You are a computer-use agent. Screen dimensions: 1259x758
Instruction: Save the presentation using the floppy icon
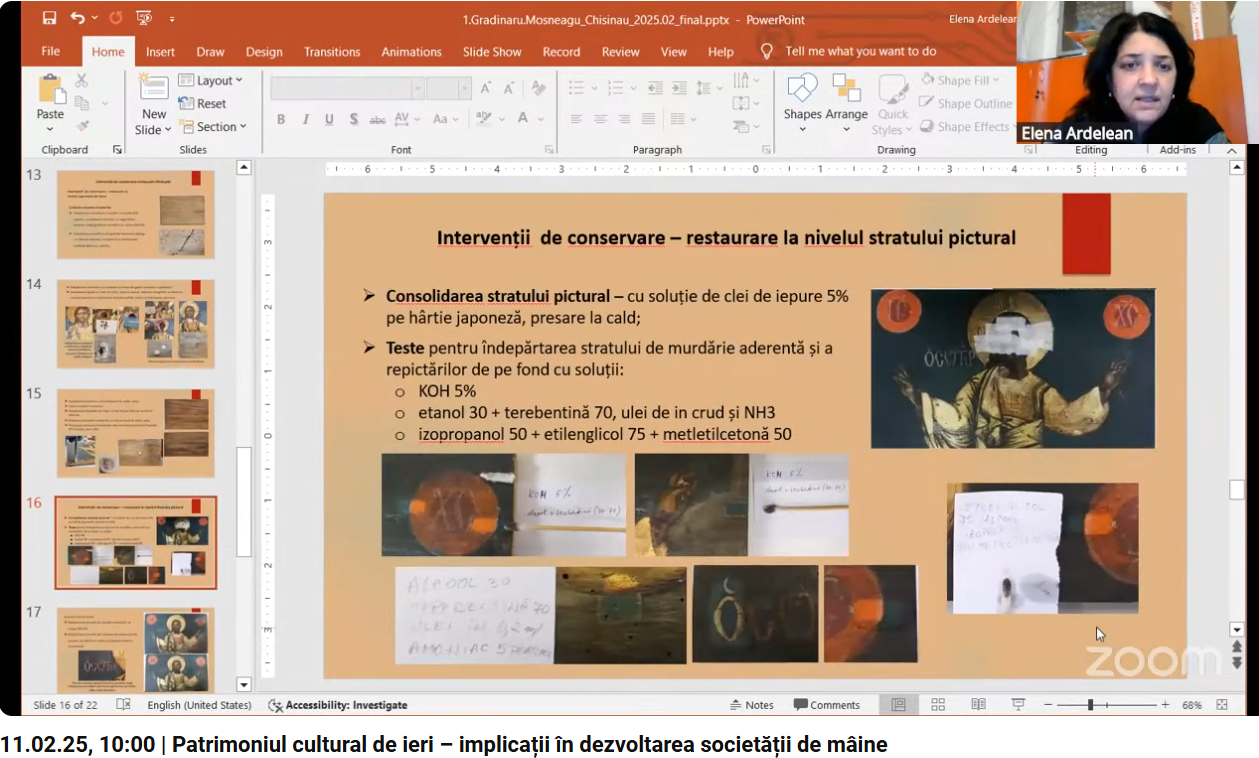pyautogui.click(x=50, y=18)
